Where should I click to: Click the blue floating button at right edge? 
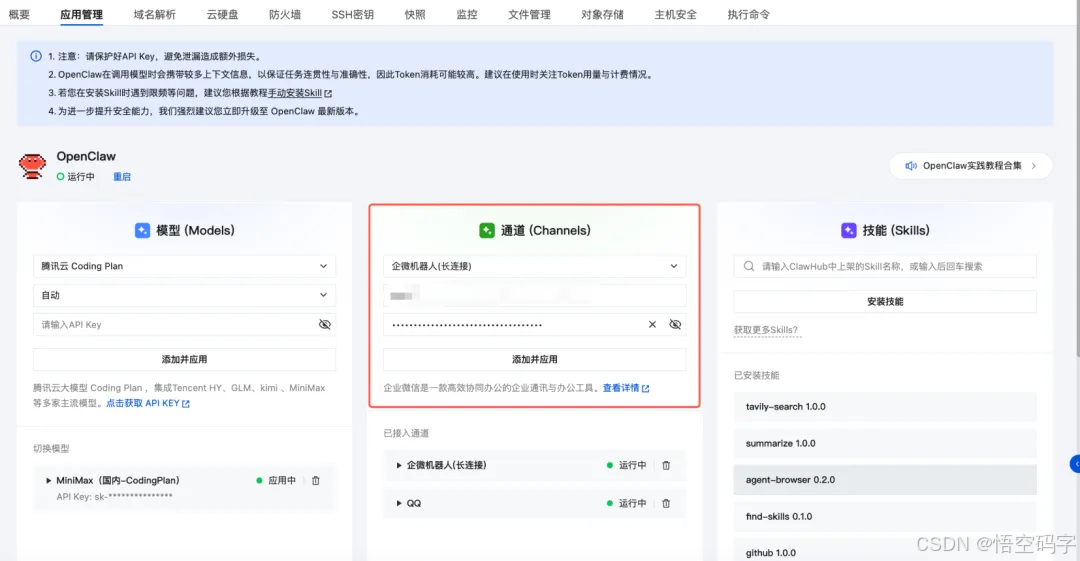(x=1075, y=464)
